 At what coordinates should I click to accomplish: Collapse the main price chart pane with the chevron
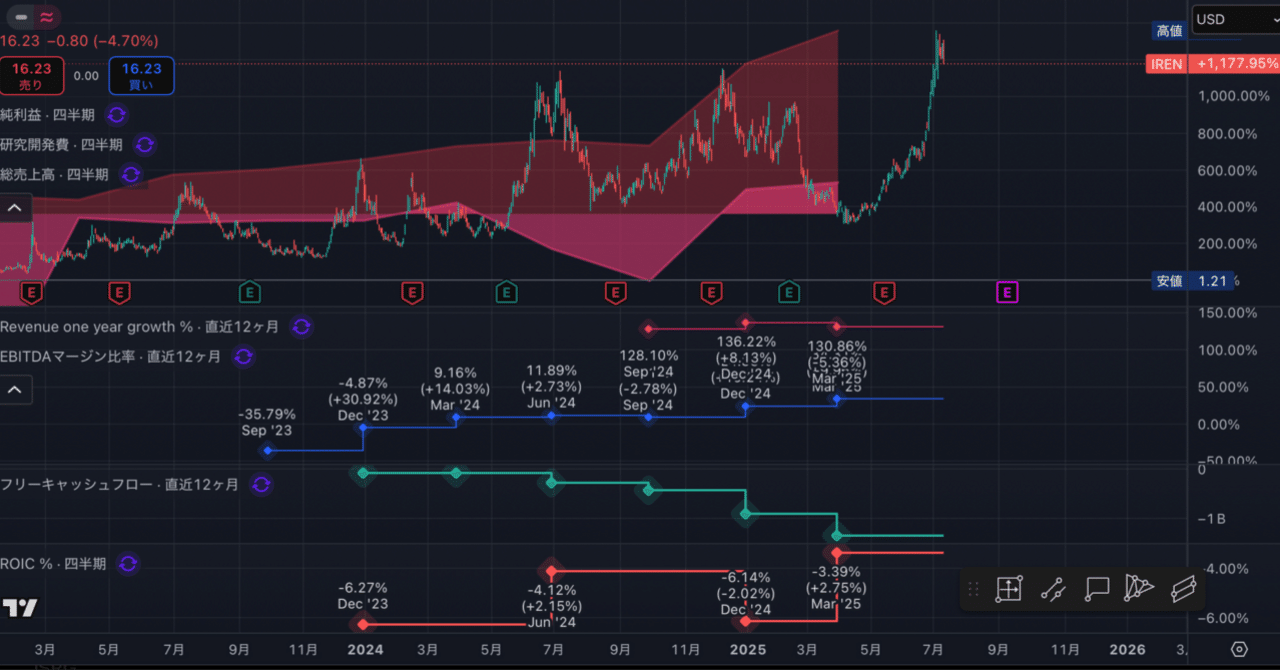click(16, 208)
